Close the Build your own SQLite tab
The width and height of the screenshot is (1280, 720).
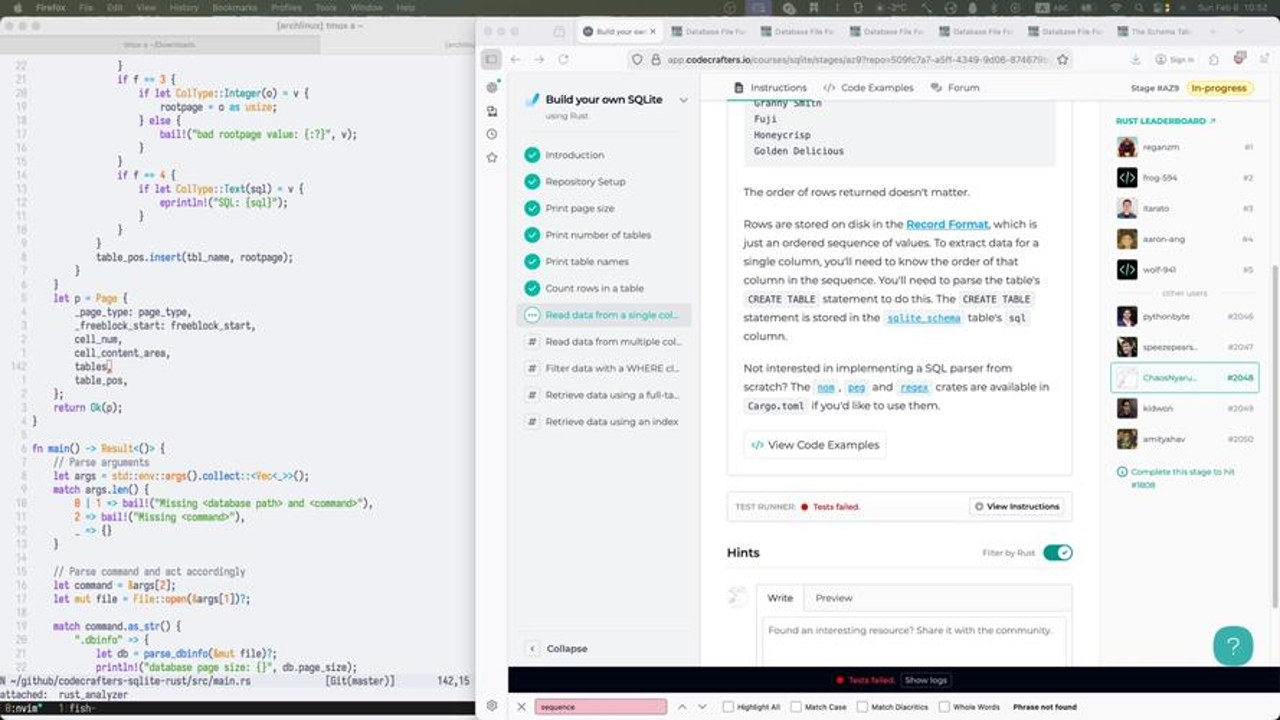[x=651, y=32]
